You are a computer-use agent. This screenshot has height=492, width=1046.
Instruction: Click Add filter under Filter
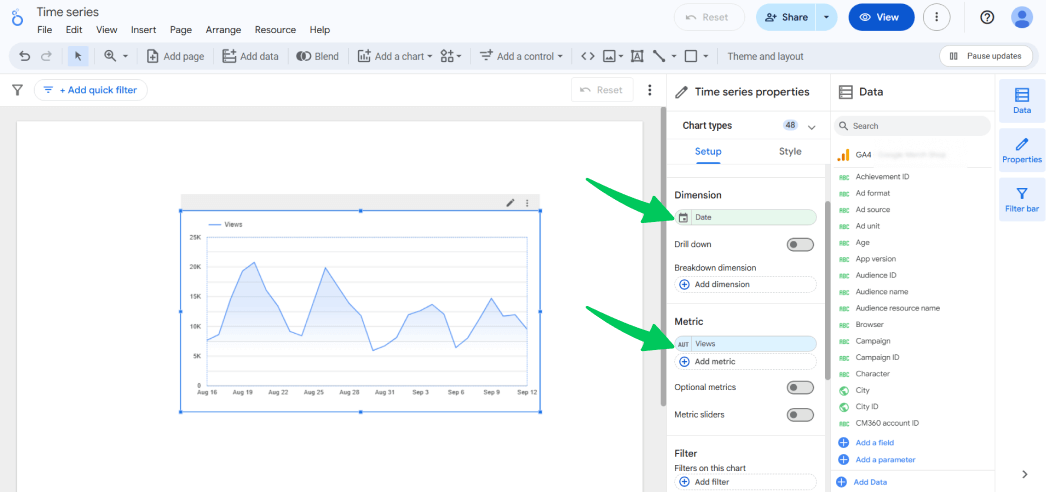pyautogui.click(x=745, y=482)
